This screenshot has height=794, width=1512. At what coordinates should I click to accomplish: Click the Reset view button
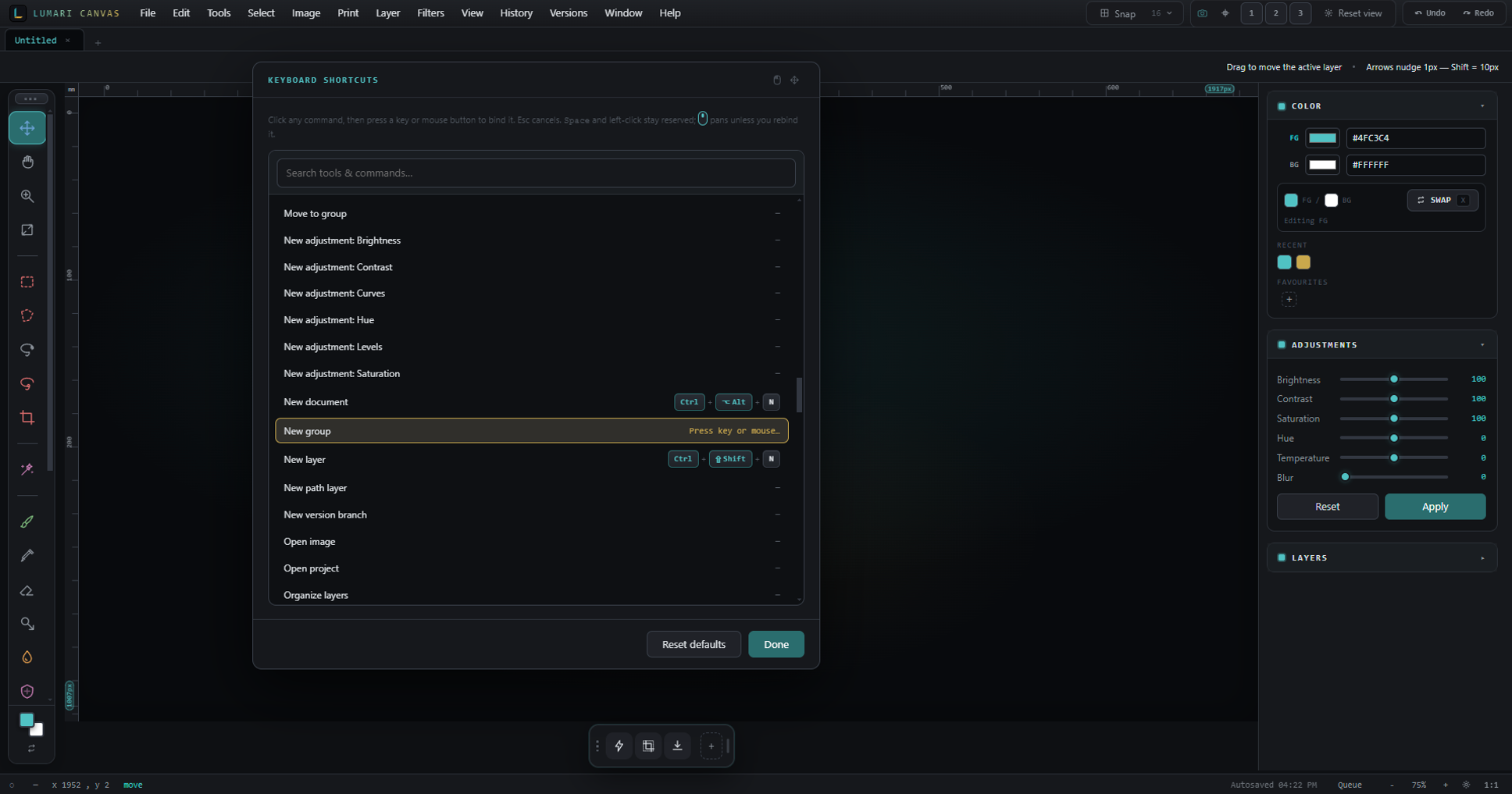pyautogui.click(x=1353, y=13)
